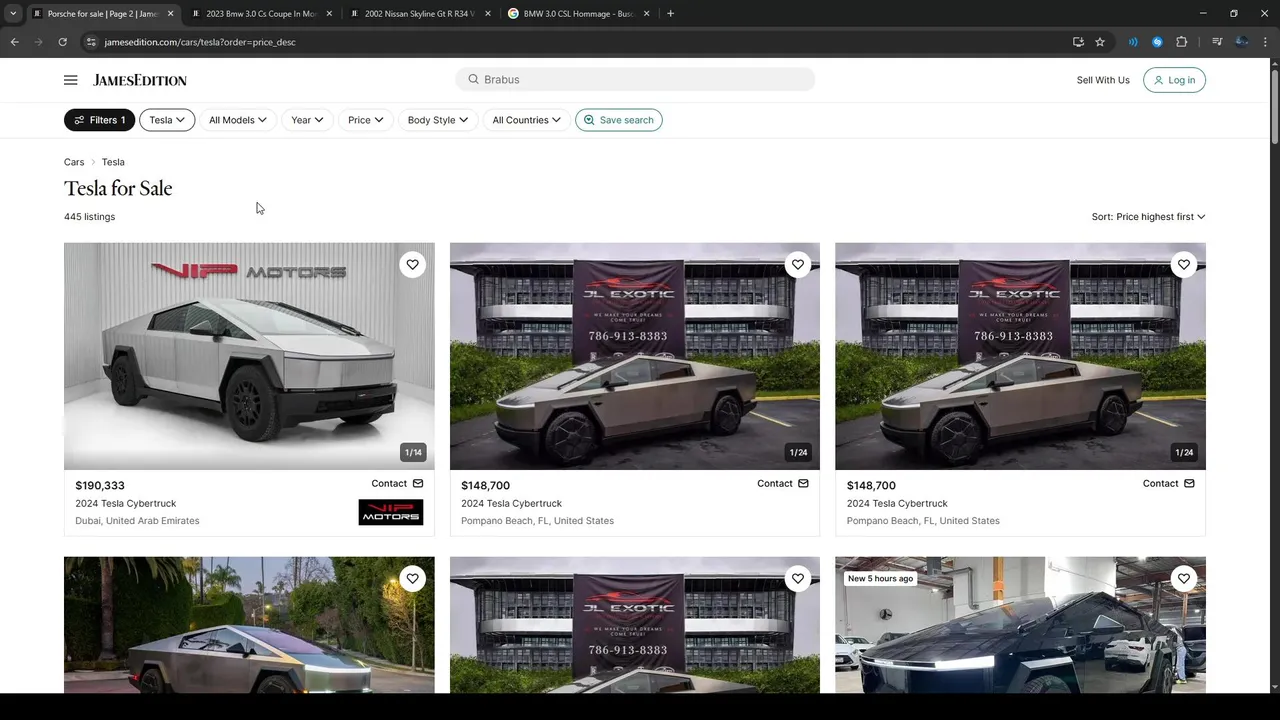Screen dimensions: 1280x720
Task: Favorite the $190,333 Dubai Cybertruck with the heart
Action: tap(412, 264)
